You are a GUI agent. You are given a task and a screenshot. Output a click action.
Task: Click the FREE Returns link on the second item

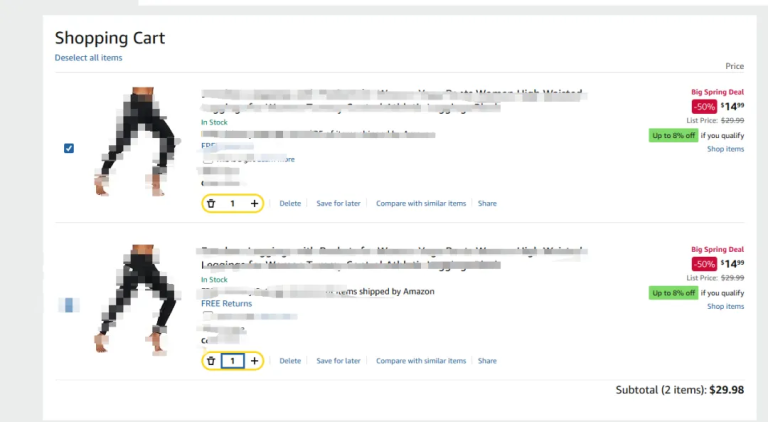point(226,303)
